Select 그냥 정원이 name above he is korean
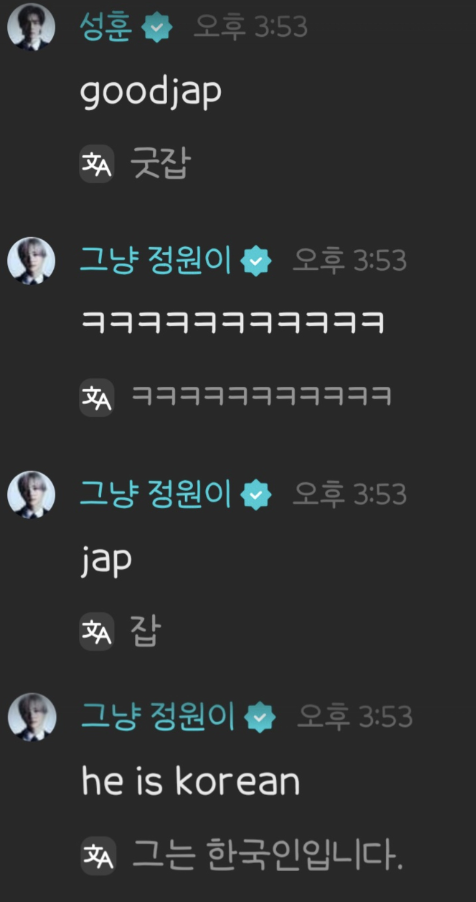Image resolution: width=476 pixels, height=902 pixels. coord(158,717)
